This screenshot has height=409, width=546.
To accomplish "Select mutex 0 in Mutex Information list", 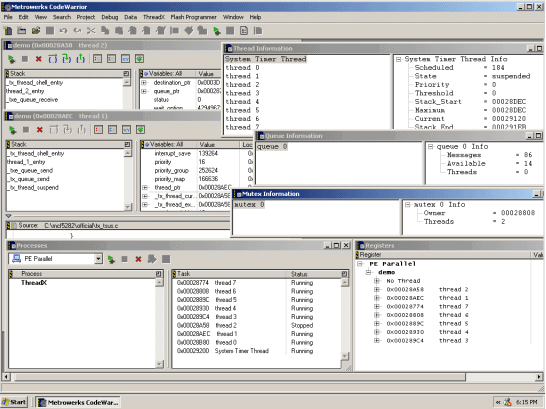I will [x=249, y=205].
